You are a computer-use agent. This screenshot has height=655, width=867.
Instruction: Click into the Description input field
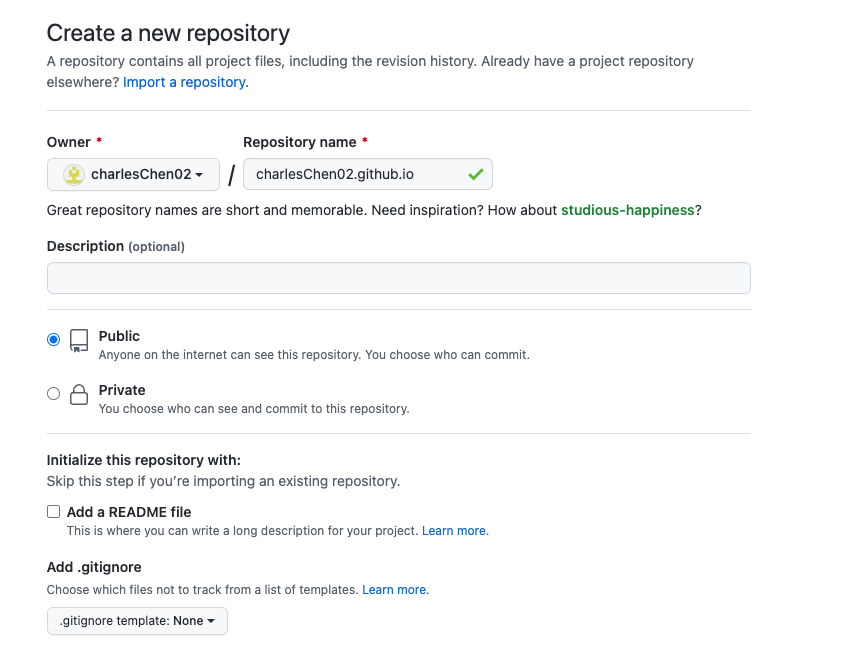pos(399,278)
